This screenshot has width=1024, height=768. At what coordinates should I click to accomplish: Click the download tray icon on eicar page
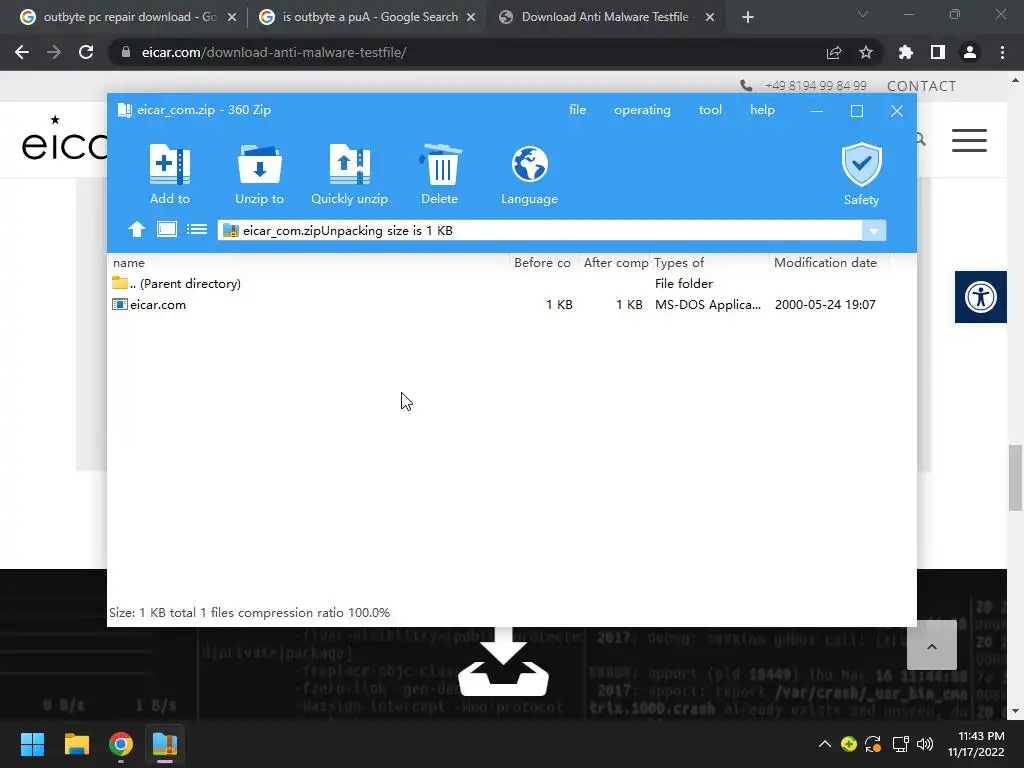[x=503, y=661]
